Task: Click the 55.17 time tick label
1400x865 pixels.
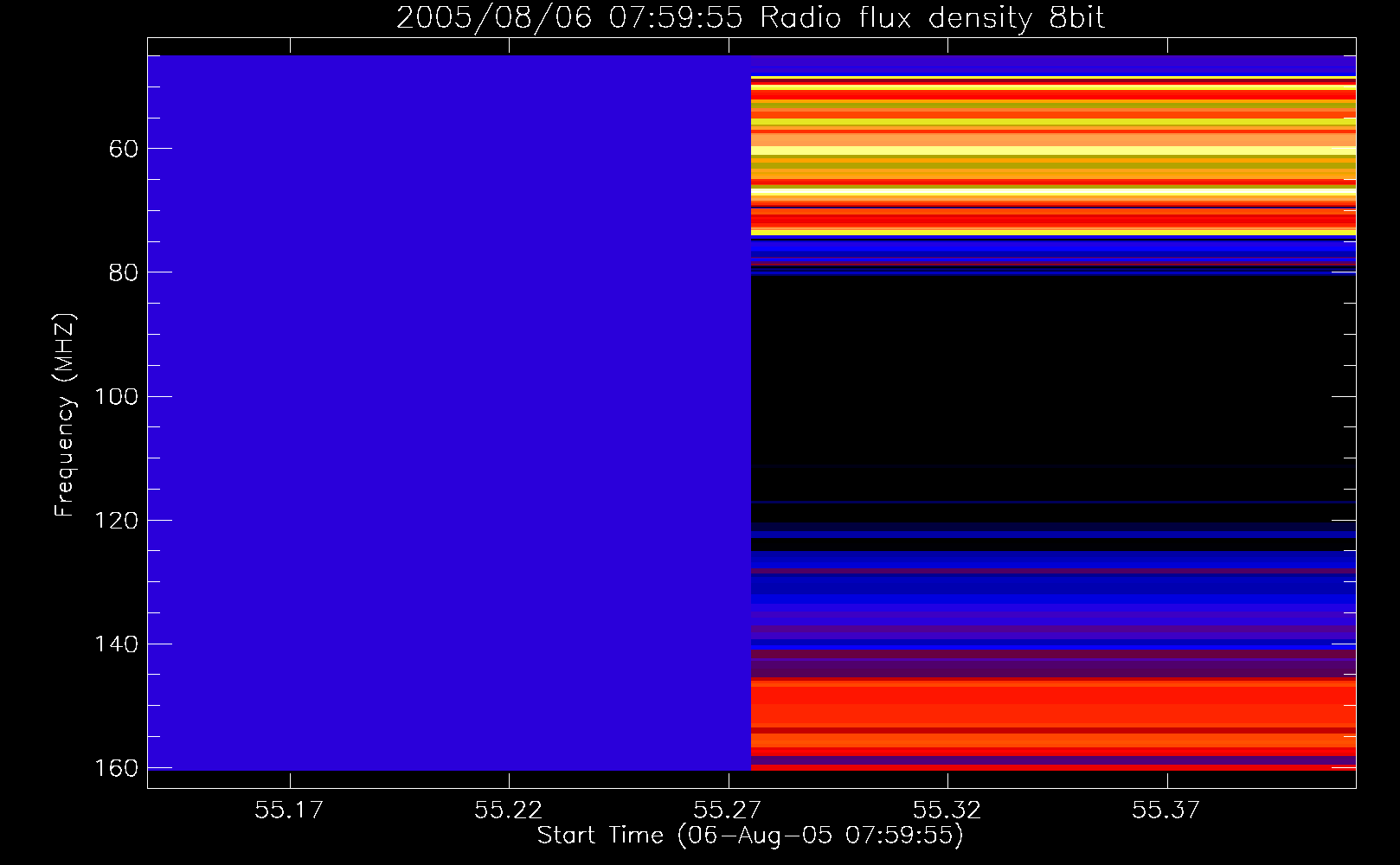Action: click(289, 810)
